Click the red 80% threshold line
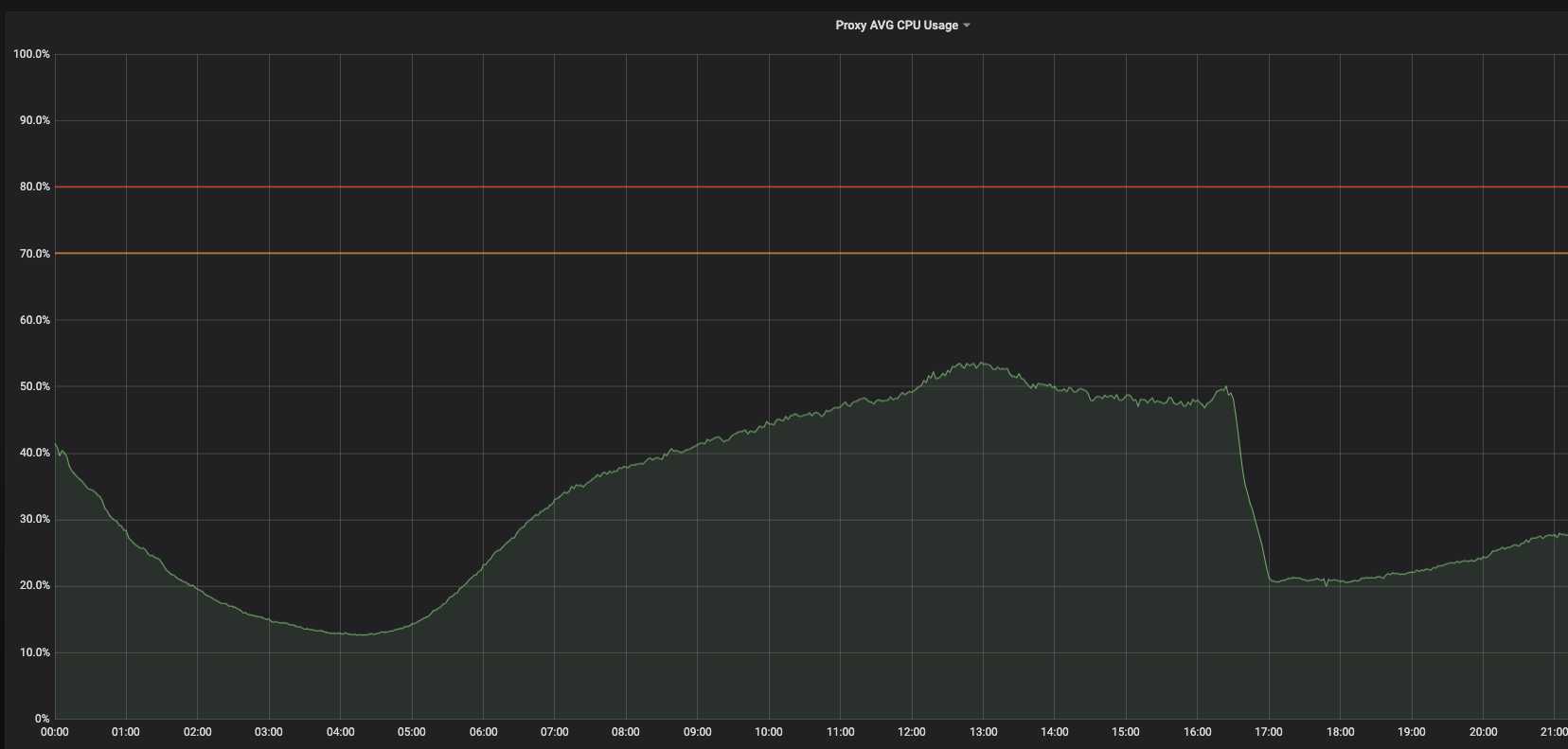The height and width of the screenshot is (749, 1568). coord(811,187)
